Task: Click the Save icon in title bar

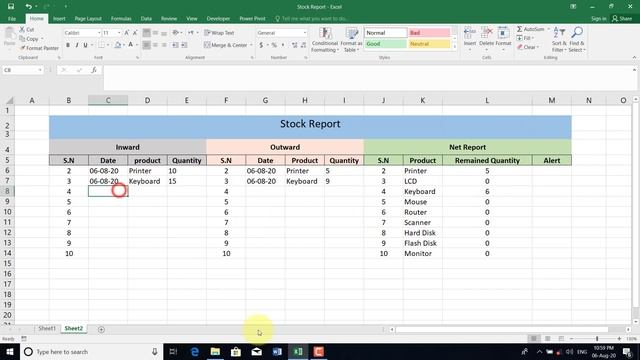Action: (x=11, y=7)
